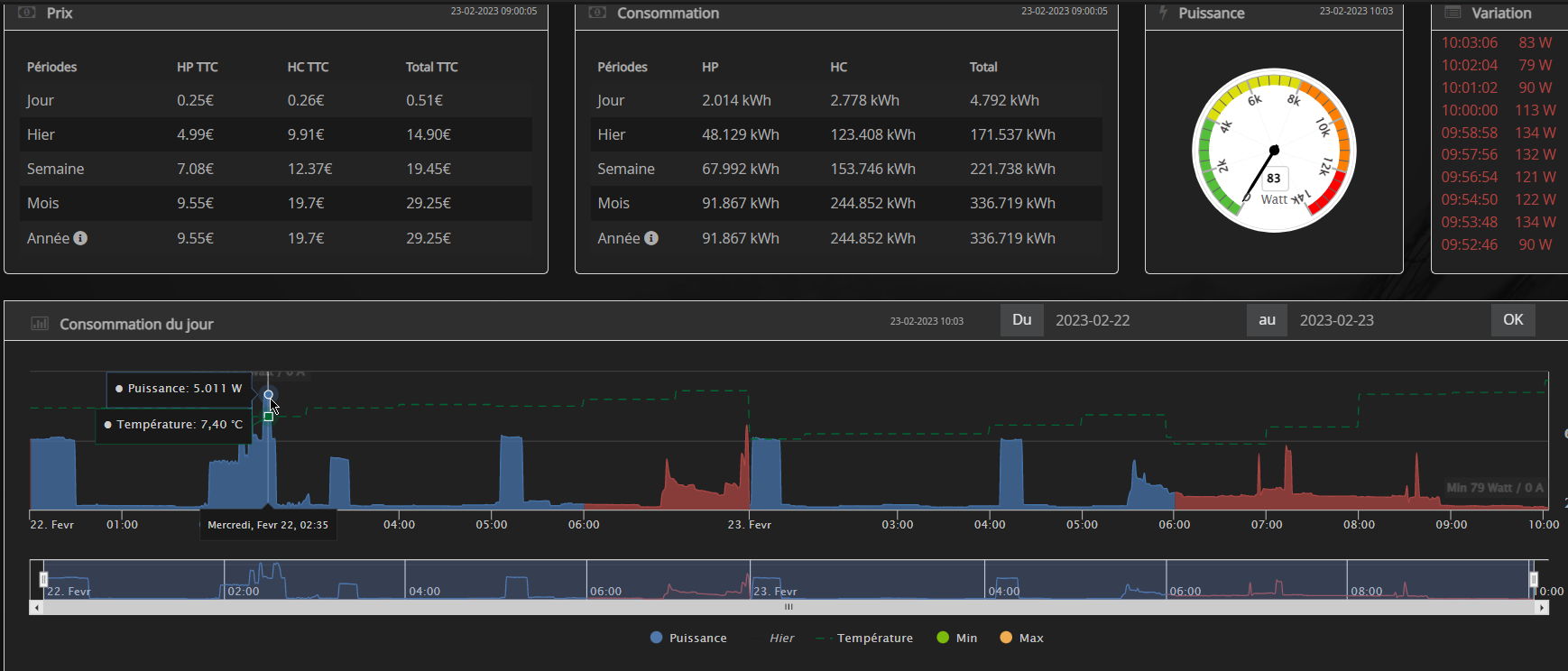The width and height of the screenshot is (1568, 671).
Task: Click the Prix panel timestamp 23-02-2023 09:00:05
Action: tap(493, 11)
